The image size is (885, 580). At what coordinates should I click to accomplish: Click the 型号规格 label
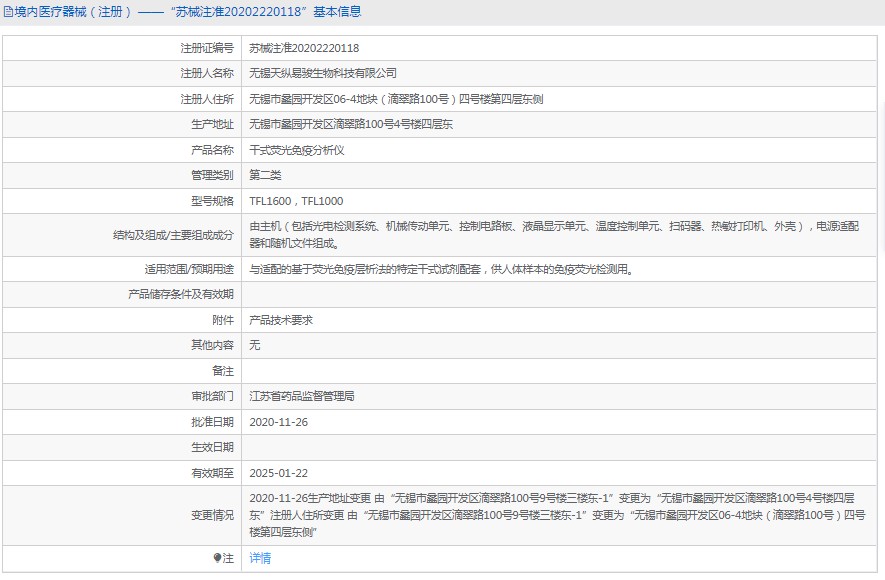pos(212,201)
